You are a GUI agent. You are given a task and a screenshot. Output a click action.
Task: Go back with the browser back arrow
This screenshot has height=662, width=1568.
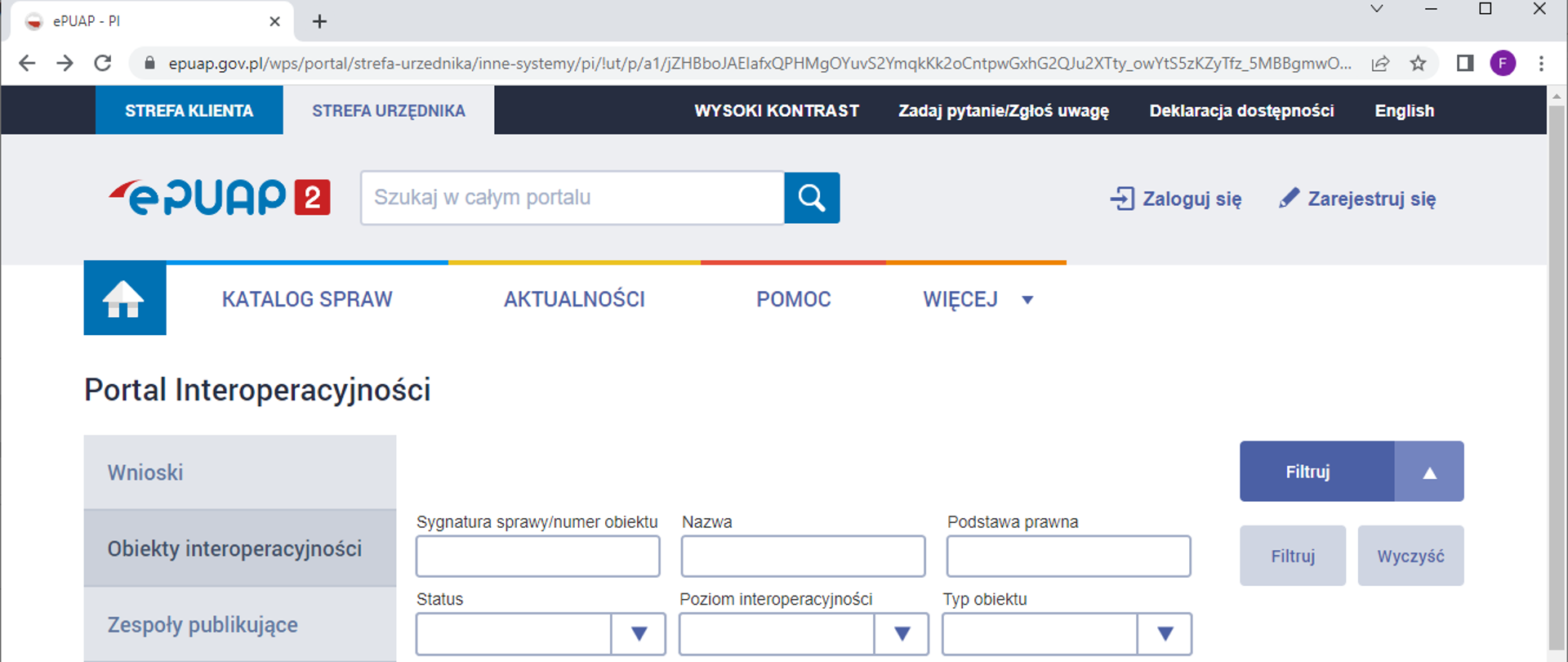point(27,63)
